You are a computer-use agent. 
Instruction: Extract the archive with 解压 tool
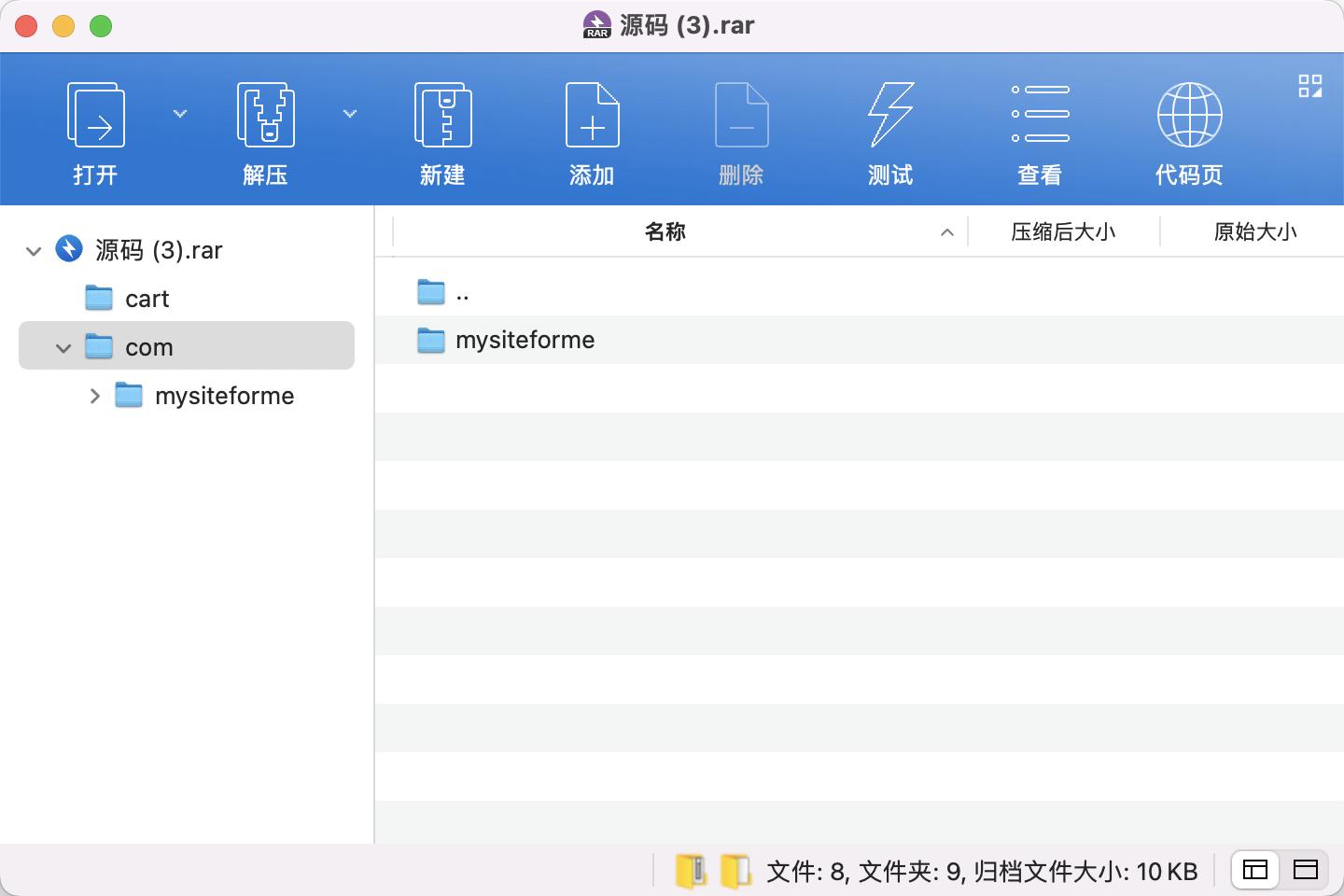click(264, 131)
